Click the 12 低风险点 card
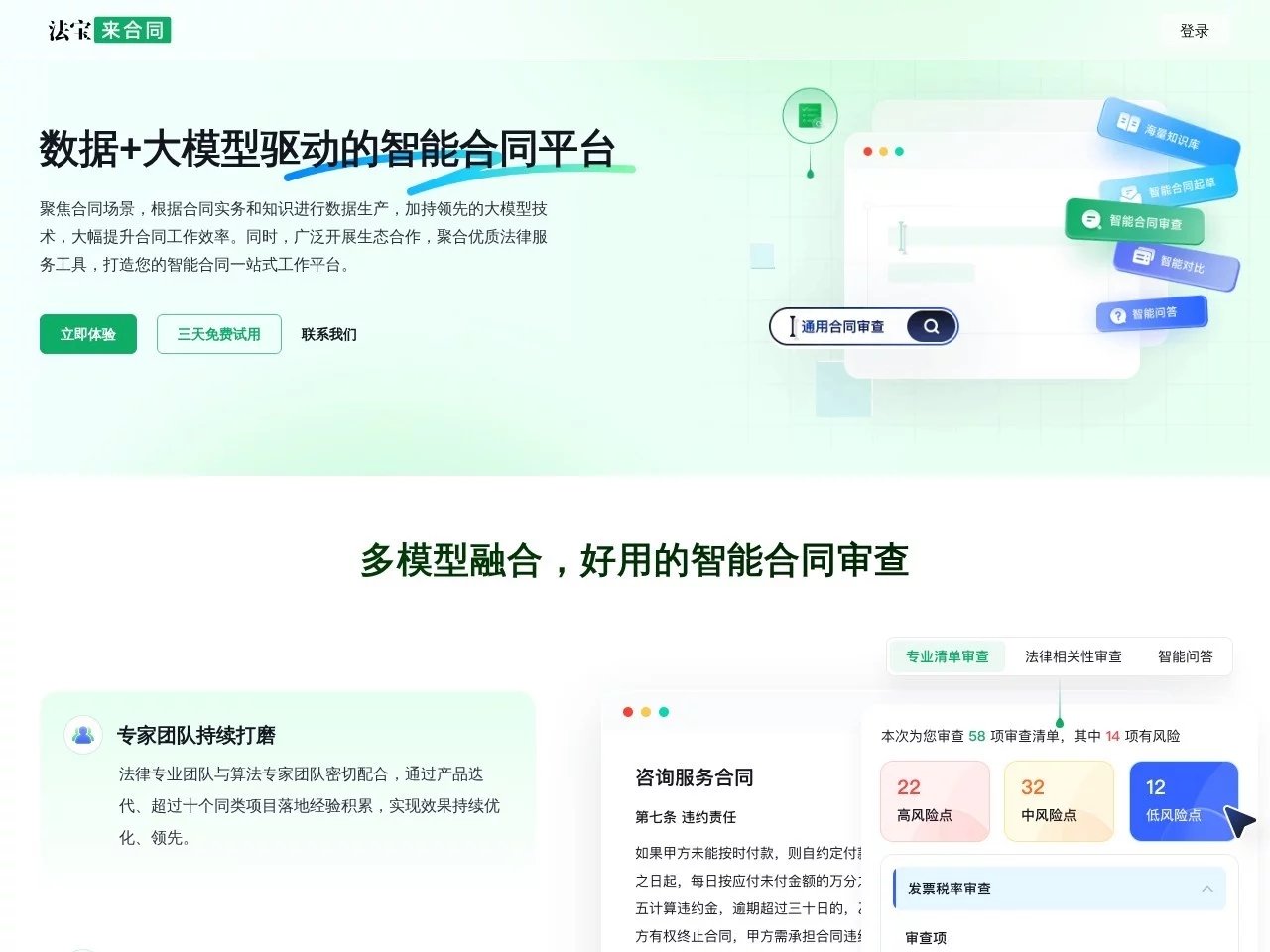This screenshot has height=952, width=1270. pyautogui.click(x=1182, y=799)
